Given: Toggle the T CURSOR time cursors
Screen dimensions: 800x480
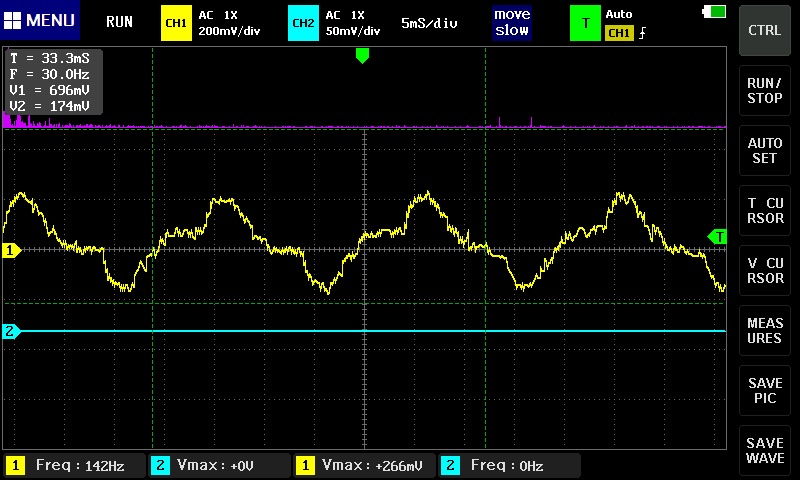Looking at the screenshot, I should (x=765, y=210).
